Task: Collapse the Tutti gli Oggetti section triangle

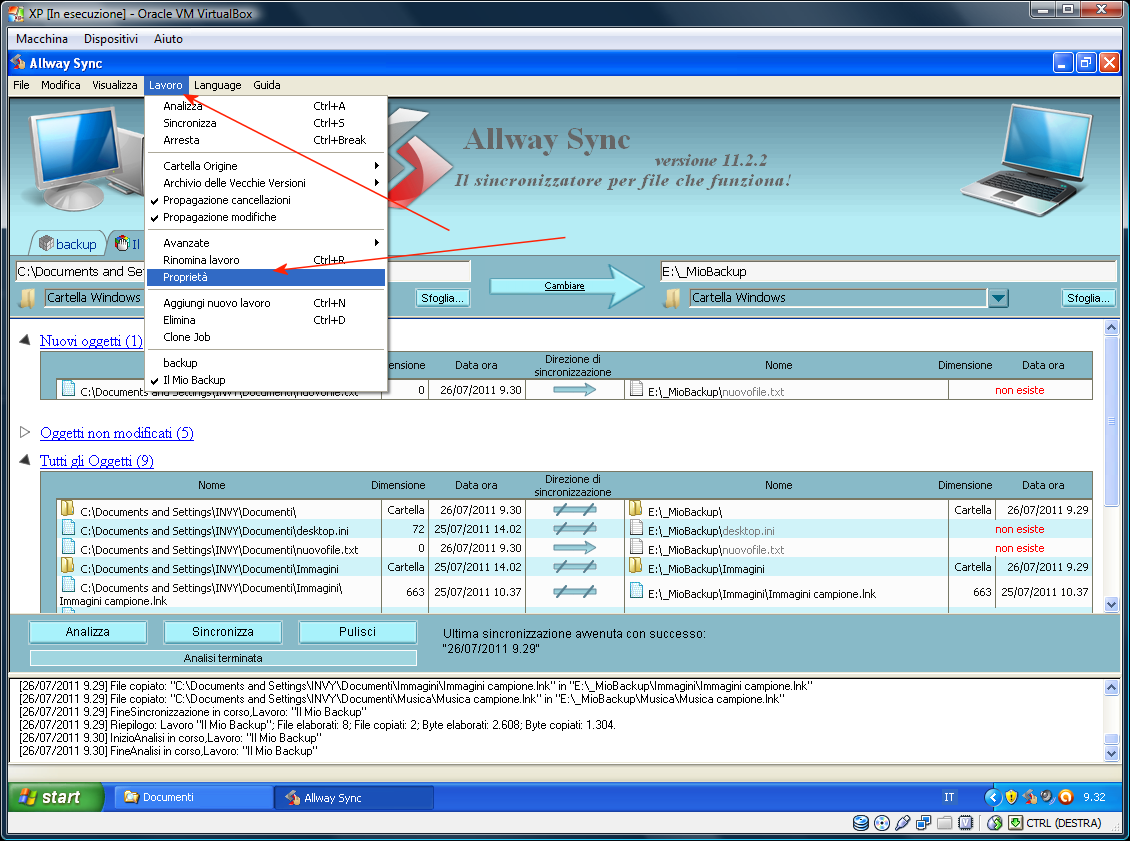Action: [x=25, y=460]
